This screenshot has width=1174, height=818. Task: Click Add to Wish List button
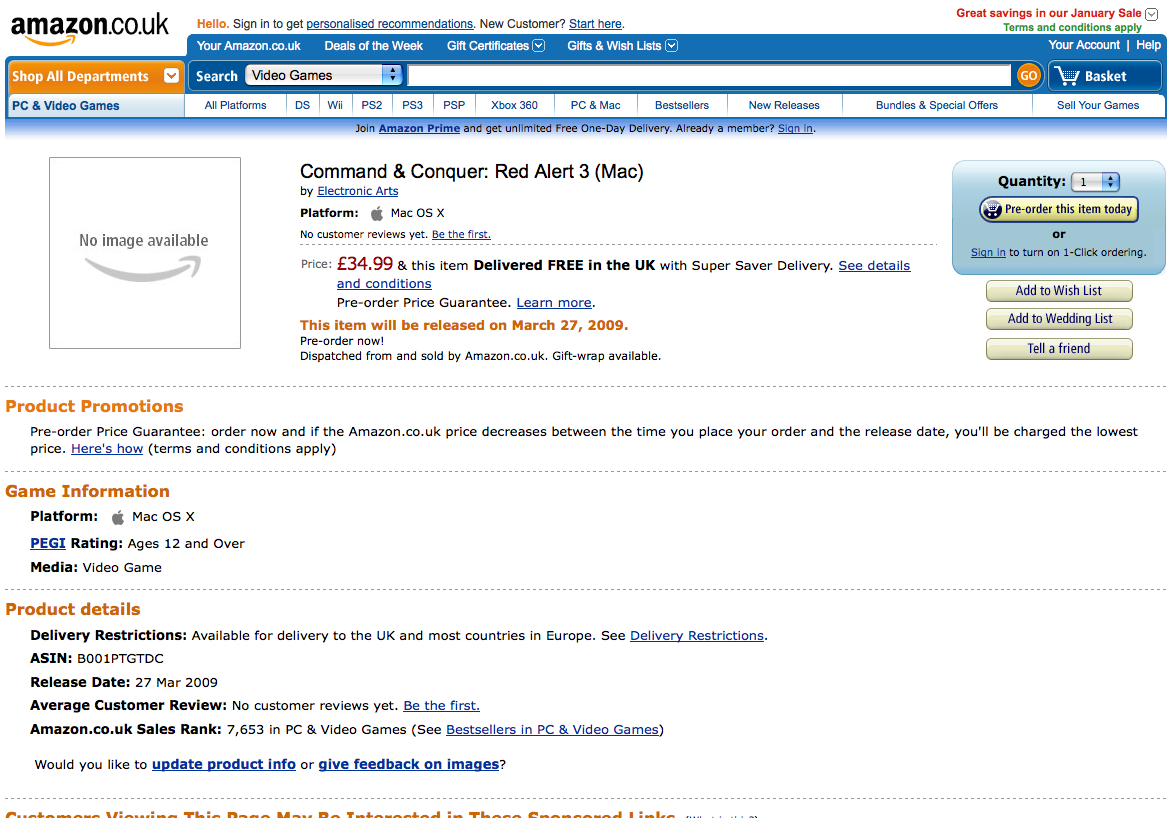pyautogui.click(x=1059, y=290)
